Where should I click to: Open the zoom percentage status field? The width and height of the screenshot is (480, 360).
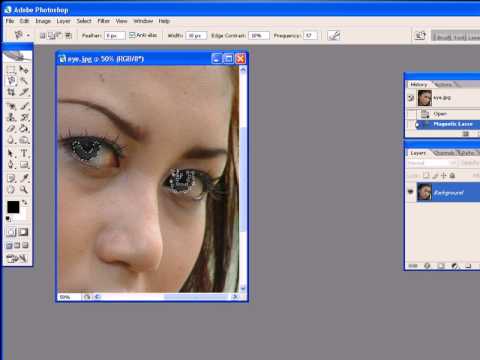pos(69,297)
